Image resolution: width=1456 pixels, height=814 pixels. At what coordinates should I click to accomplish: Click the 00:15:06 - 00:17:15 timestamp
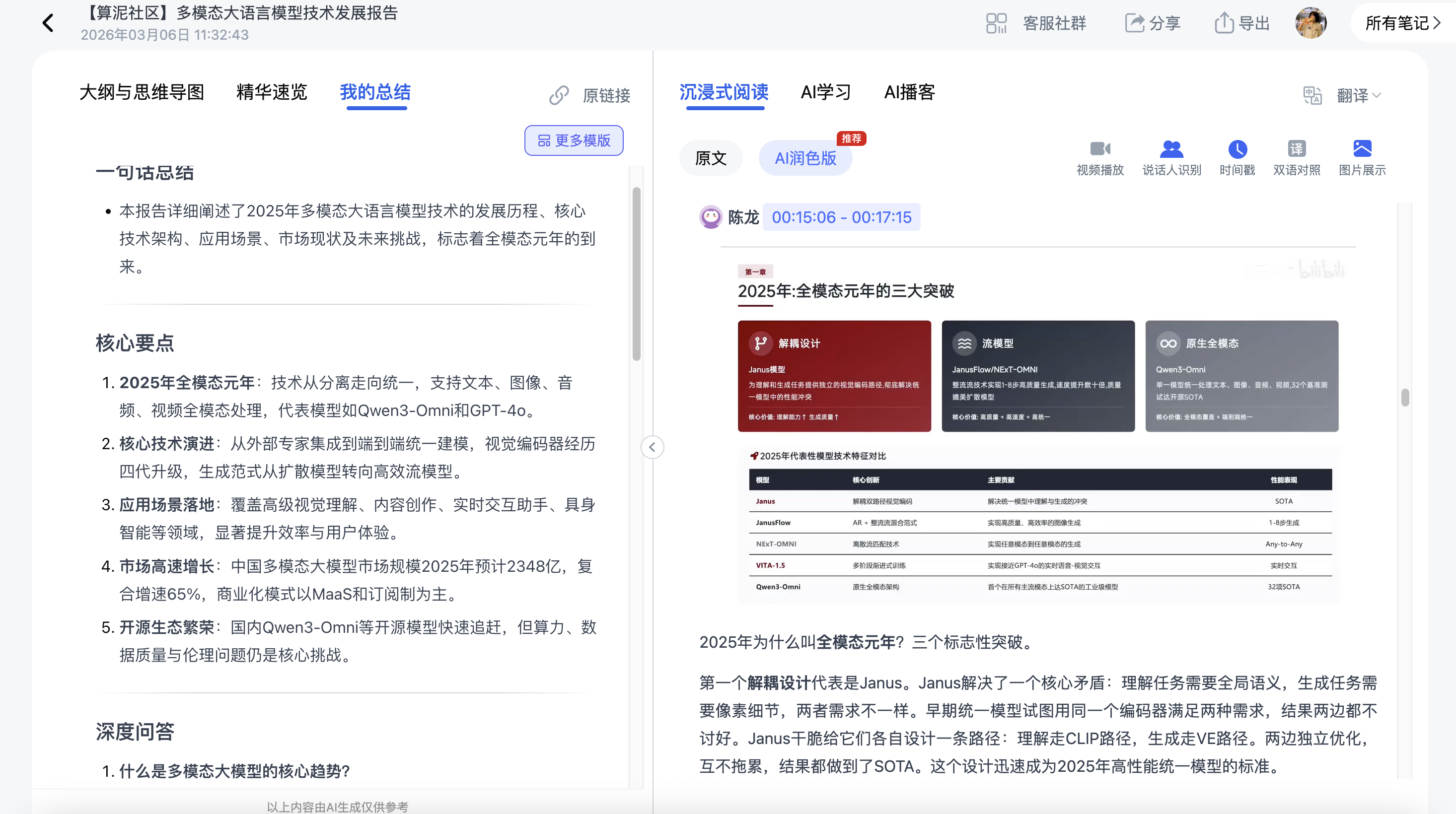pos(842,217)
